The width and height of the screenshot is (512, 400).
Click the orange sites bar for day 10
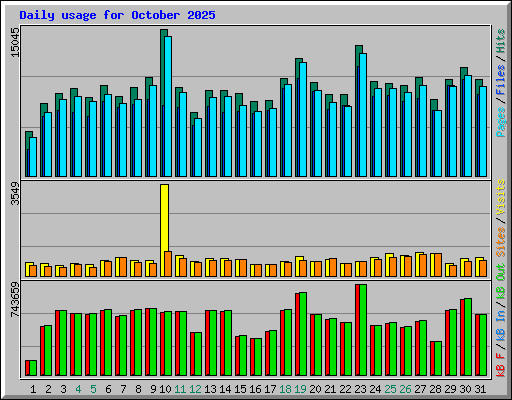pyautogui.click(x=168, y=264)
